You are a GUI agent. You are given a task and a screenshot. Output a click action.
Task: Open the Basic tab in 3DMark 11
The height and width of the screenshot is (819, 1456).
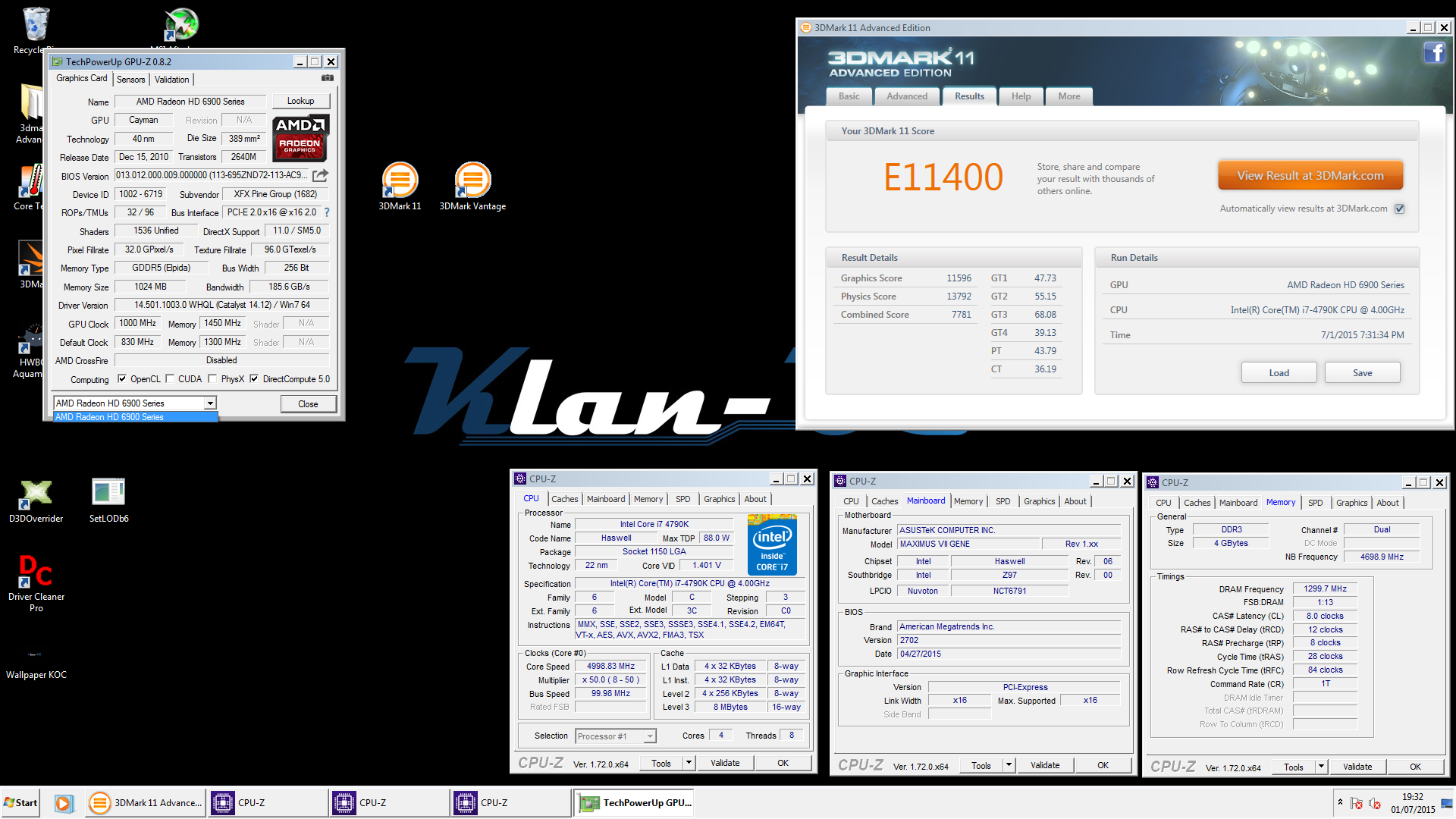tap(849, 96)
